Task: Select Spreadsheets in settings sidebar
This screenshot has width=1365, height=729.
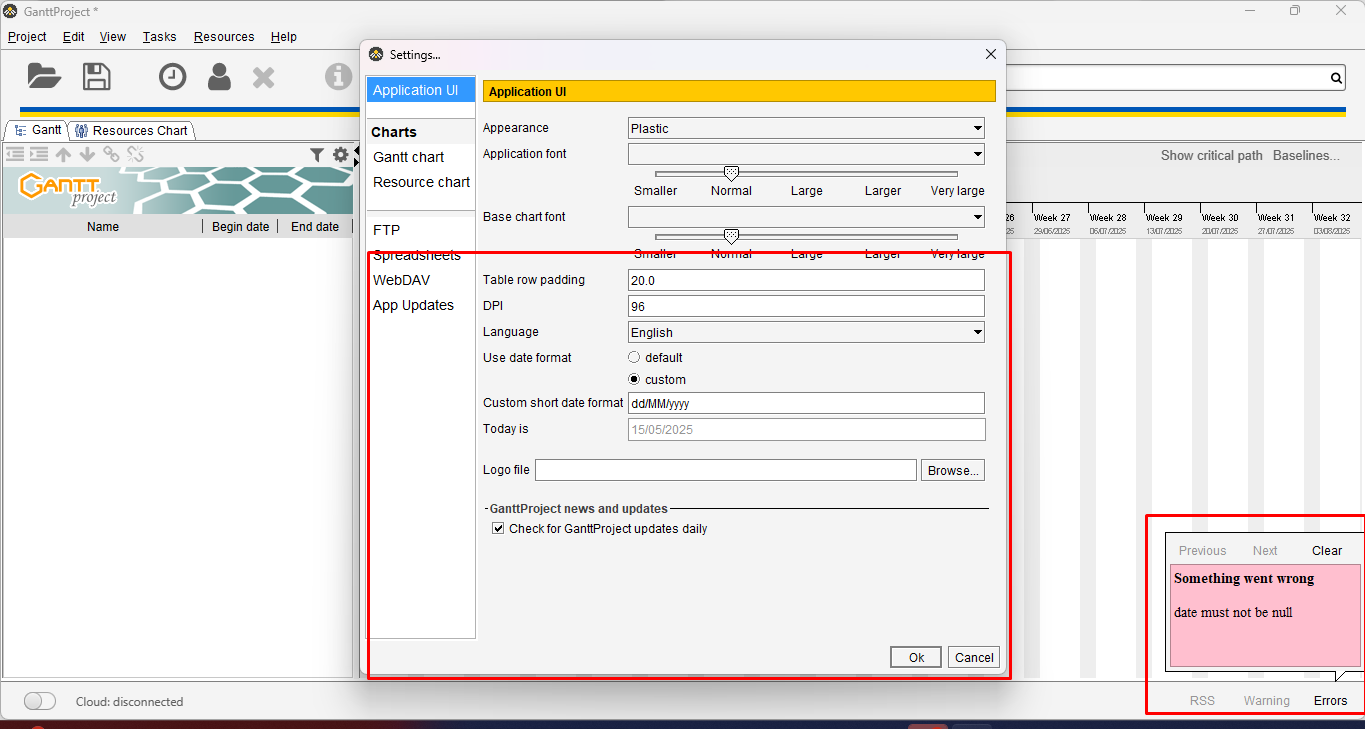Action: tap(417, 255)
